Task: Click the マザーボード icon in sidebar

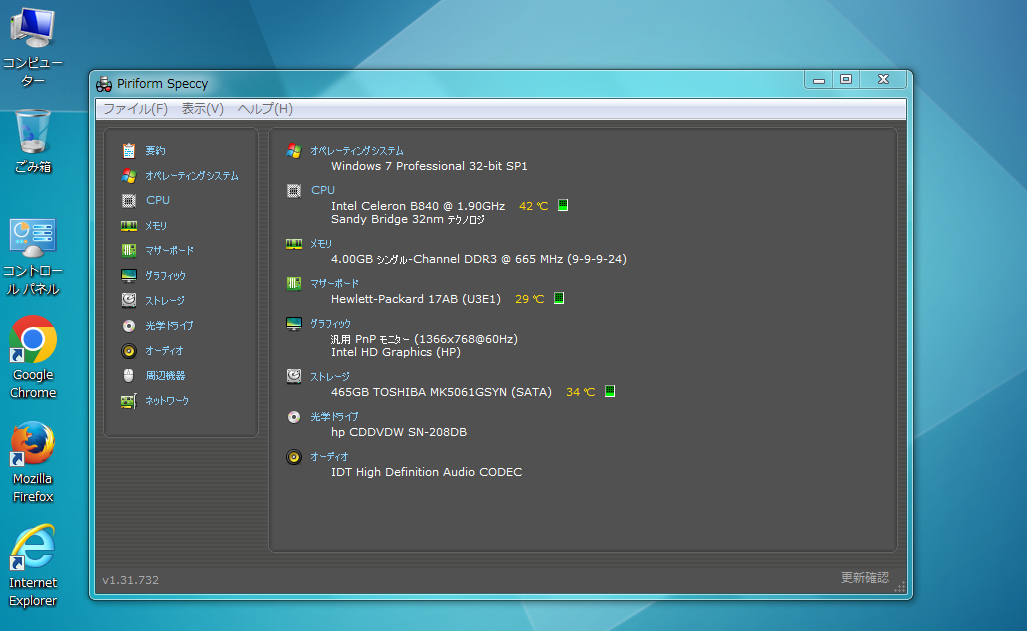Action: click(x=129, y=250)
